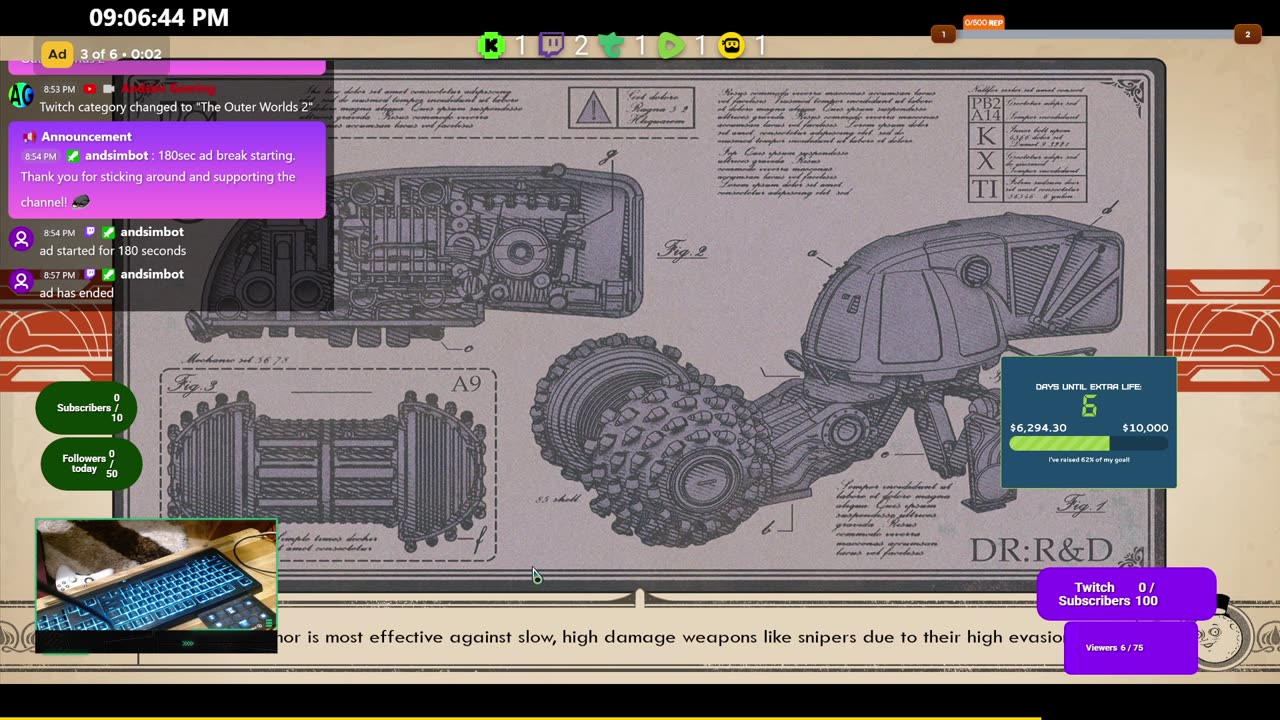The height and width of the screenshot is (720, 1280).
Task: Click 'I've raised 62% of my goal!' text
Action: click(1089, 460)
